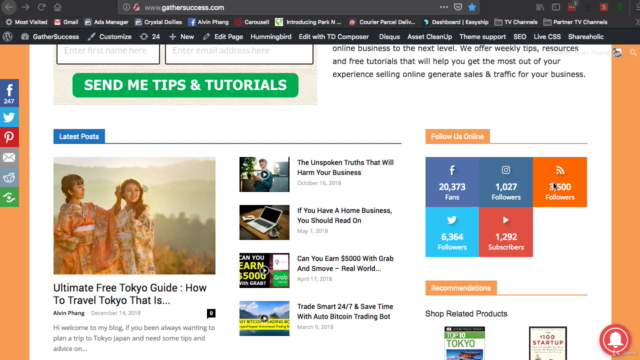640x360 pixels.
Task: Open YouTube 1,292 Subscribers tile
Action: coord(506,232)
